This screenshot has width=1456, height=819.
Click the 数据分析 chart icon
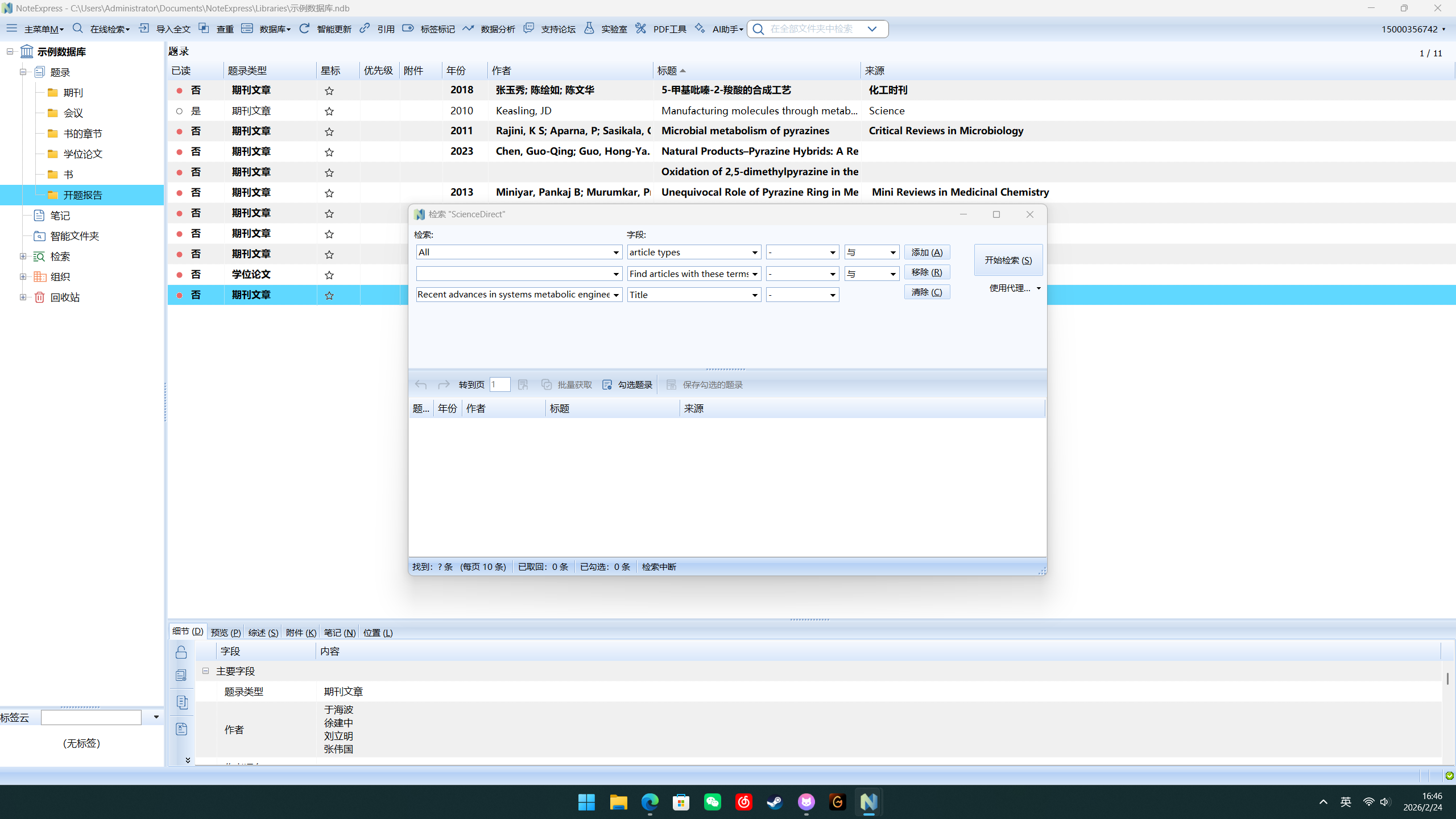[468, 28]
